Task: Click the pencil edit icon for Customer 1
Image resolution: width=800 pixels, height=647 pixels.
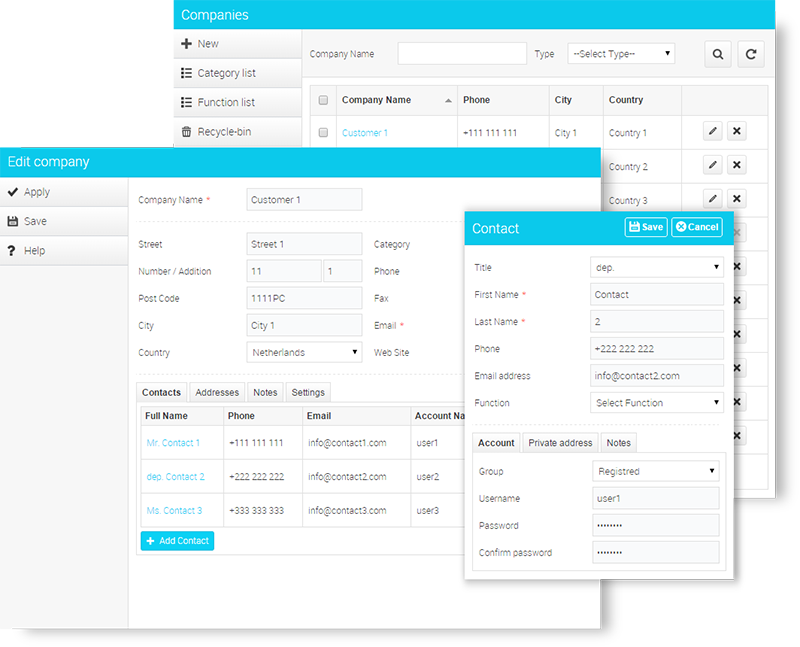Action: (712, 132)
